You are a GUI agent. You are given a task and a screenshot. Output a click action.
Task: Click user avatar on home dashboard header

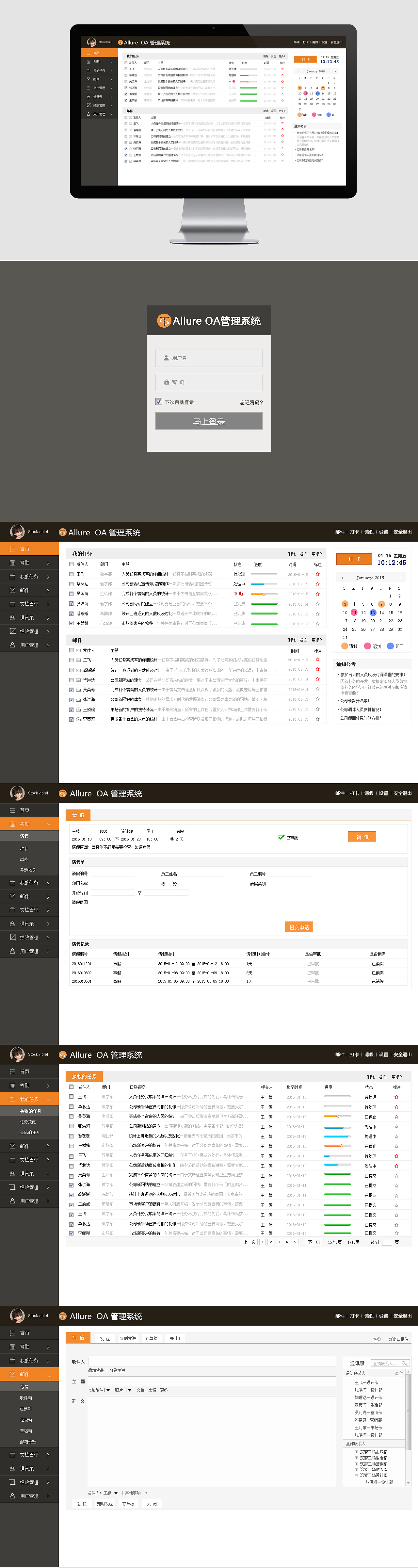click(17, 532)
